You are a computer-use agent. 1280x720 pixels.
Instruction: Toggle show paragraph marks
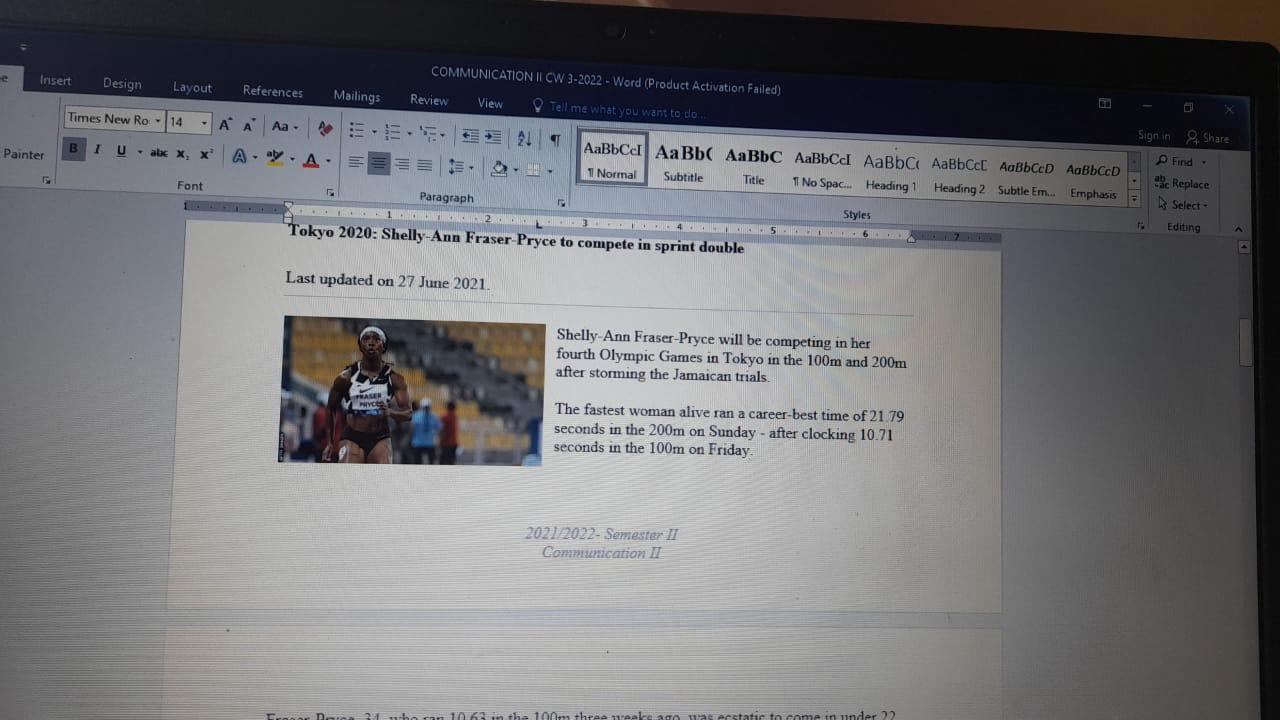(554, 140)
